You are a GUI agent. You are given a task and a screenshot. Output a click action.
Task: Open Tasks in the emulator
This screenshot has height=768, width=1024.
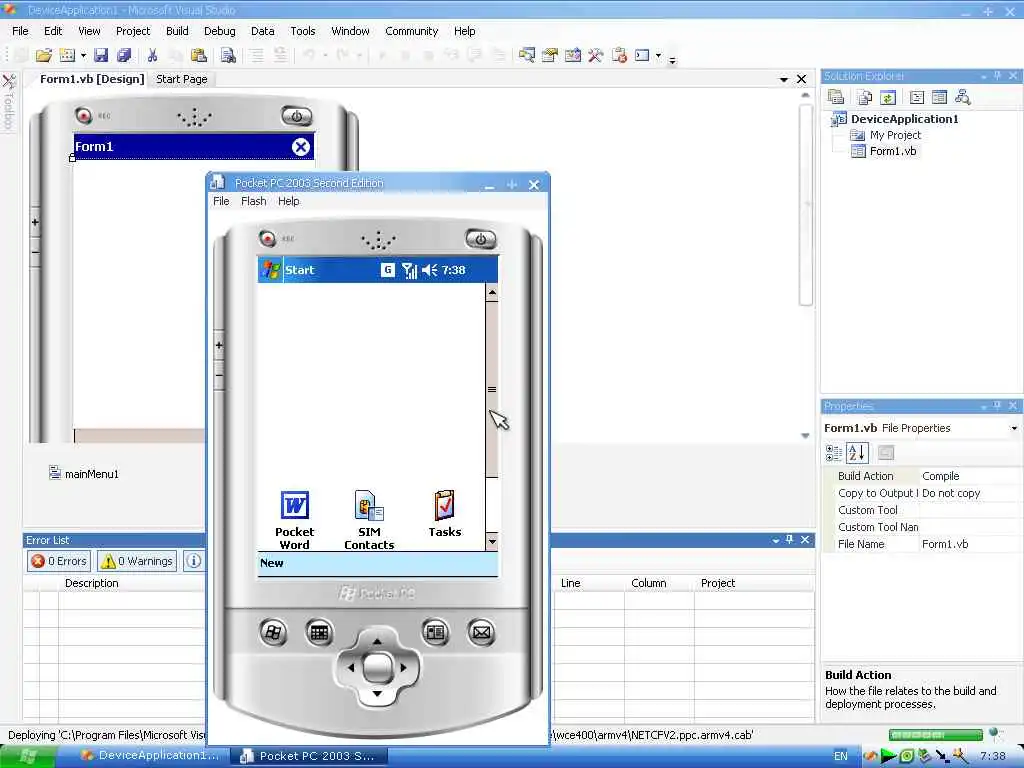coord(445,514)
